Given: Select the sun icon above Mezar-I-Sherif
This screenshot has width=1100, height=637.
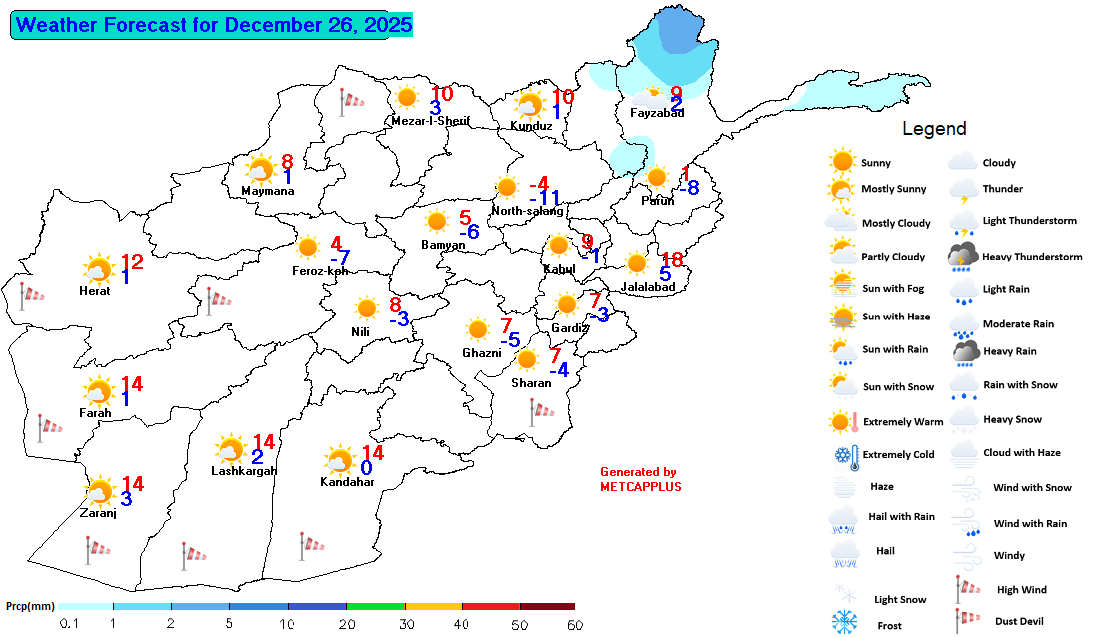Looking at the screenshot, I should click(x=406, y=97).
